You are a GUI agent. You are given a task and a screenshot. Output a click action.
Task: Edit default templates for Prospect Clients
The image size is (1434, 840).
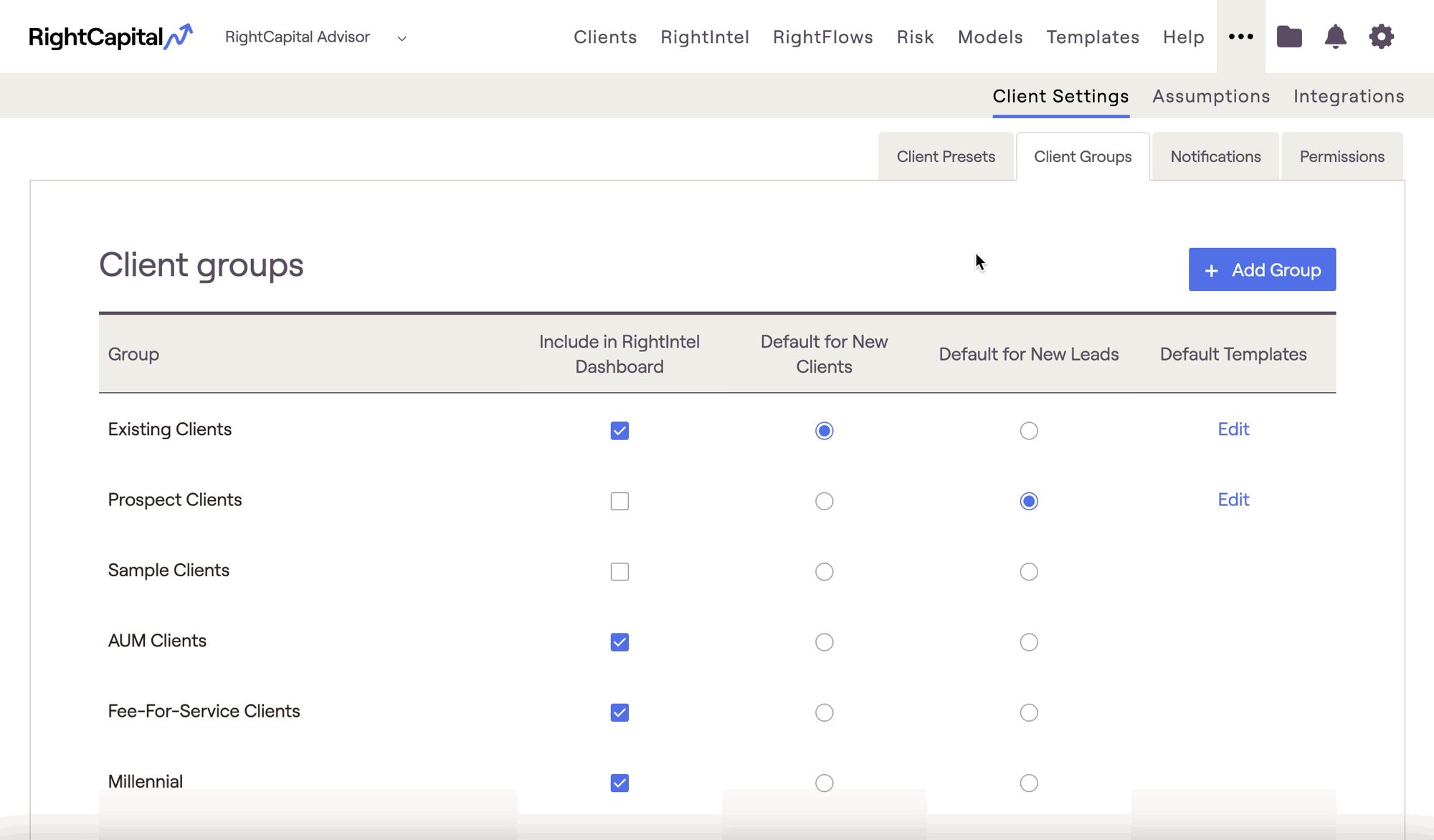pyautogui.click(x=1233, y=500)
